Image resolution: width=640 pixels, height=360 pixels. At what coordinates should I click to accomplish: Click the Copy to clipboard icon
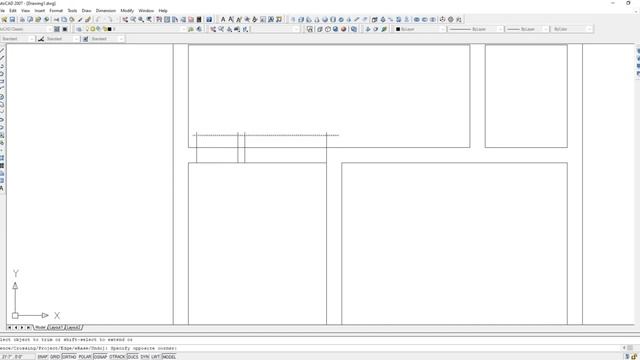pos(64,19)
